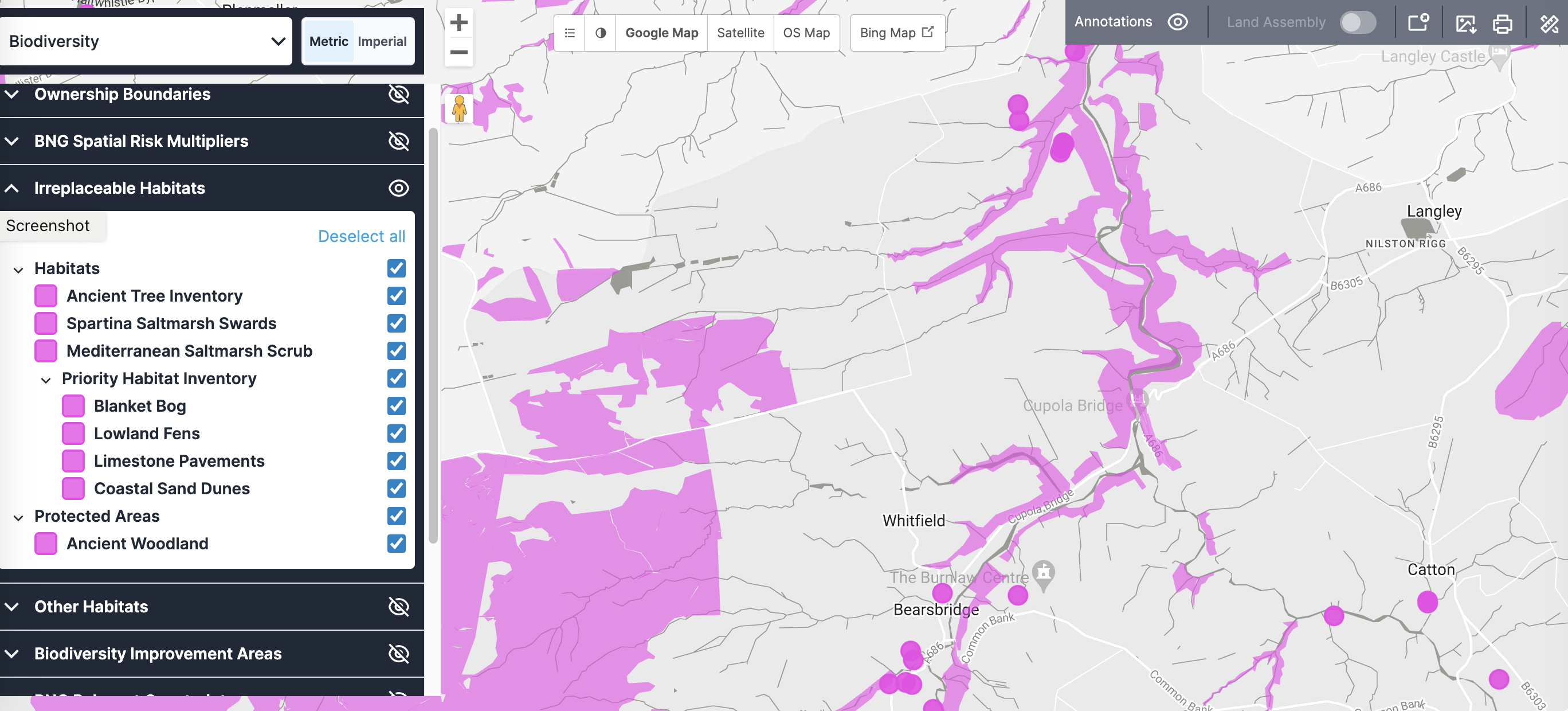Collapse the Priority Habitat Inventory group
The image size is (1568, 711).
(46, 379)
